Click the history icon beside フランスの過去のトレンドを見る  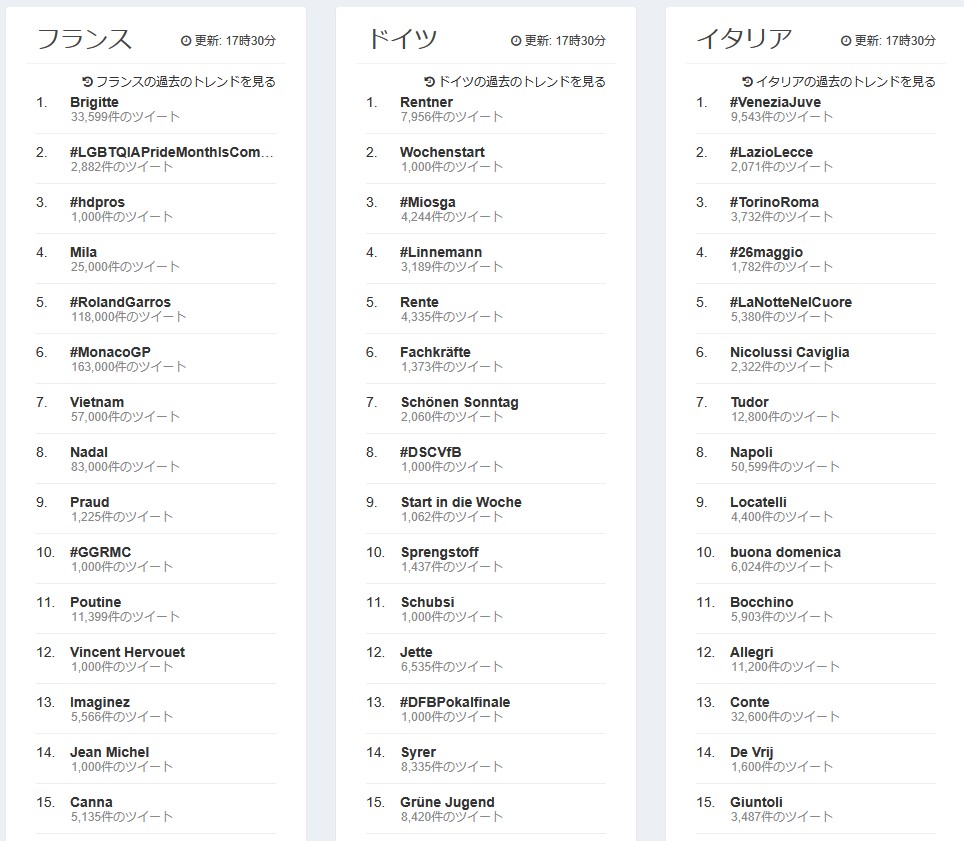(x=88, y=82)
